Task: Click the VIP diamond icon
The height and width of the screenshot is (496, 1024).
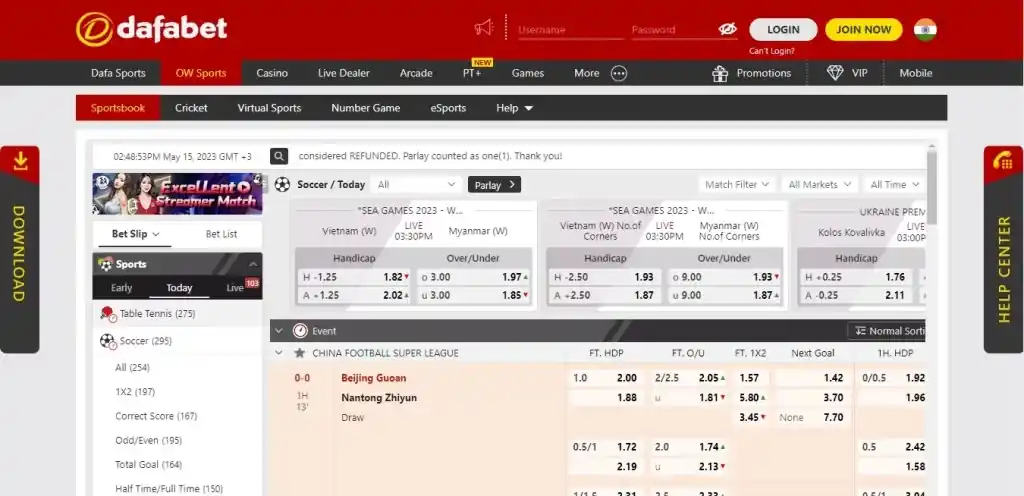Action: point(835,73)
